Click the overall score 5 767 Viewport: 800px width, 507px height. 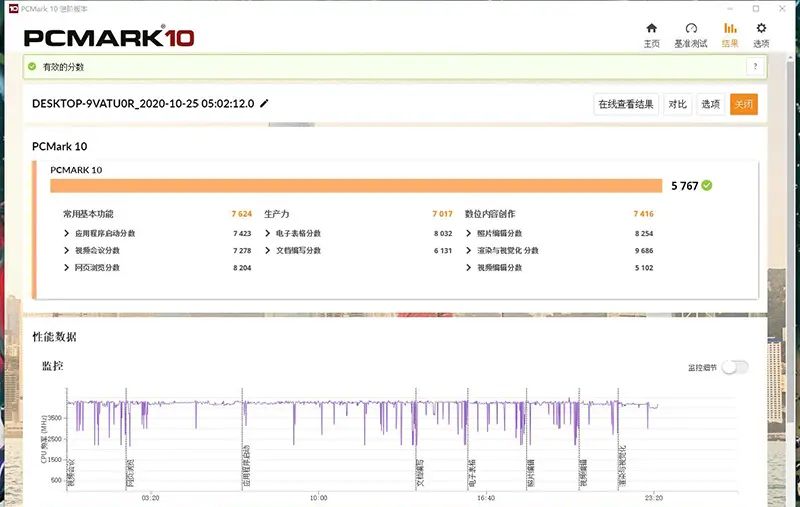click(x=684, y=186)
